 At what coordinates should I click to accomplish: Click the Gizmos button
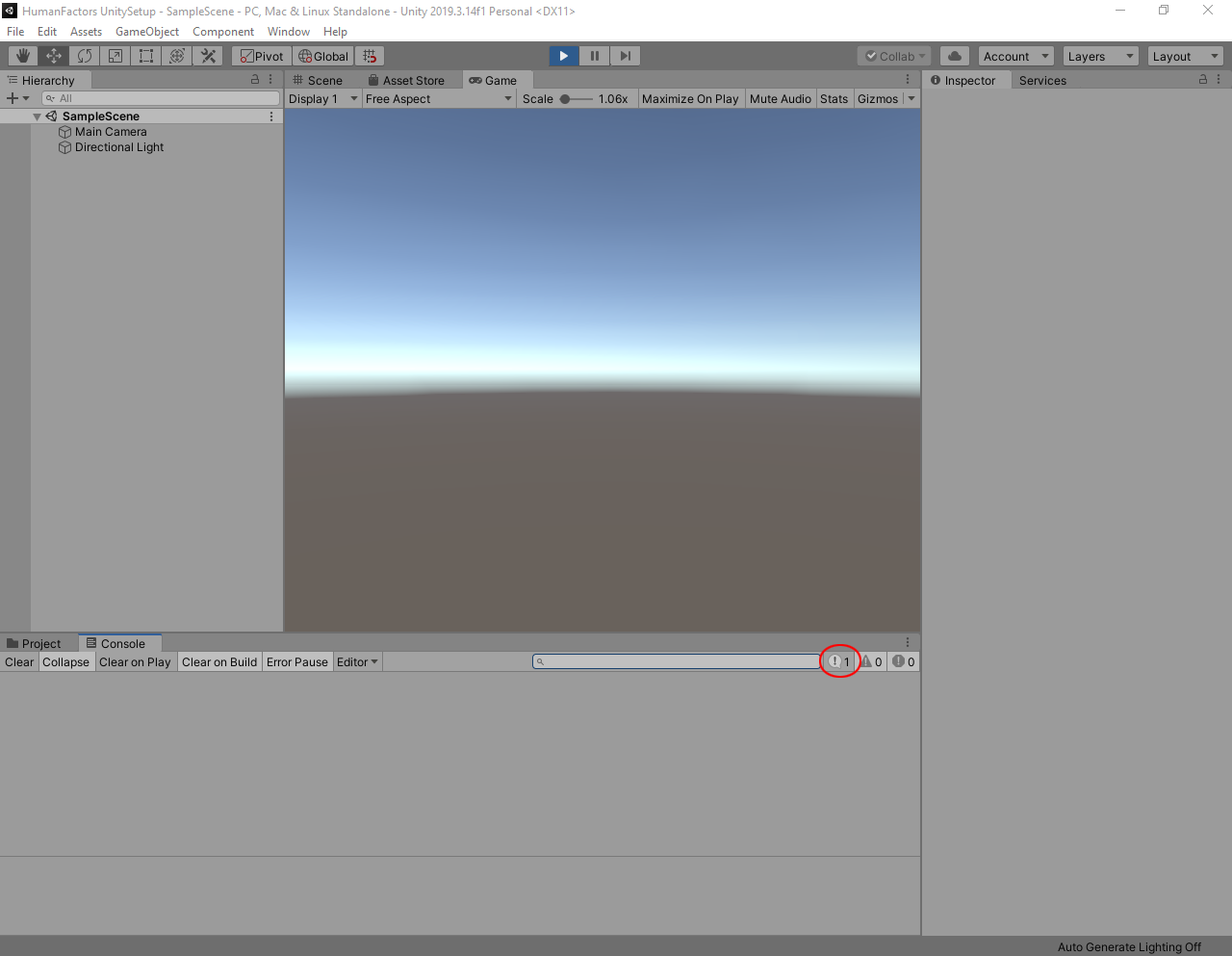[x=878, y=98]
